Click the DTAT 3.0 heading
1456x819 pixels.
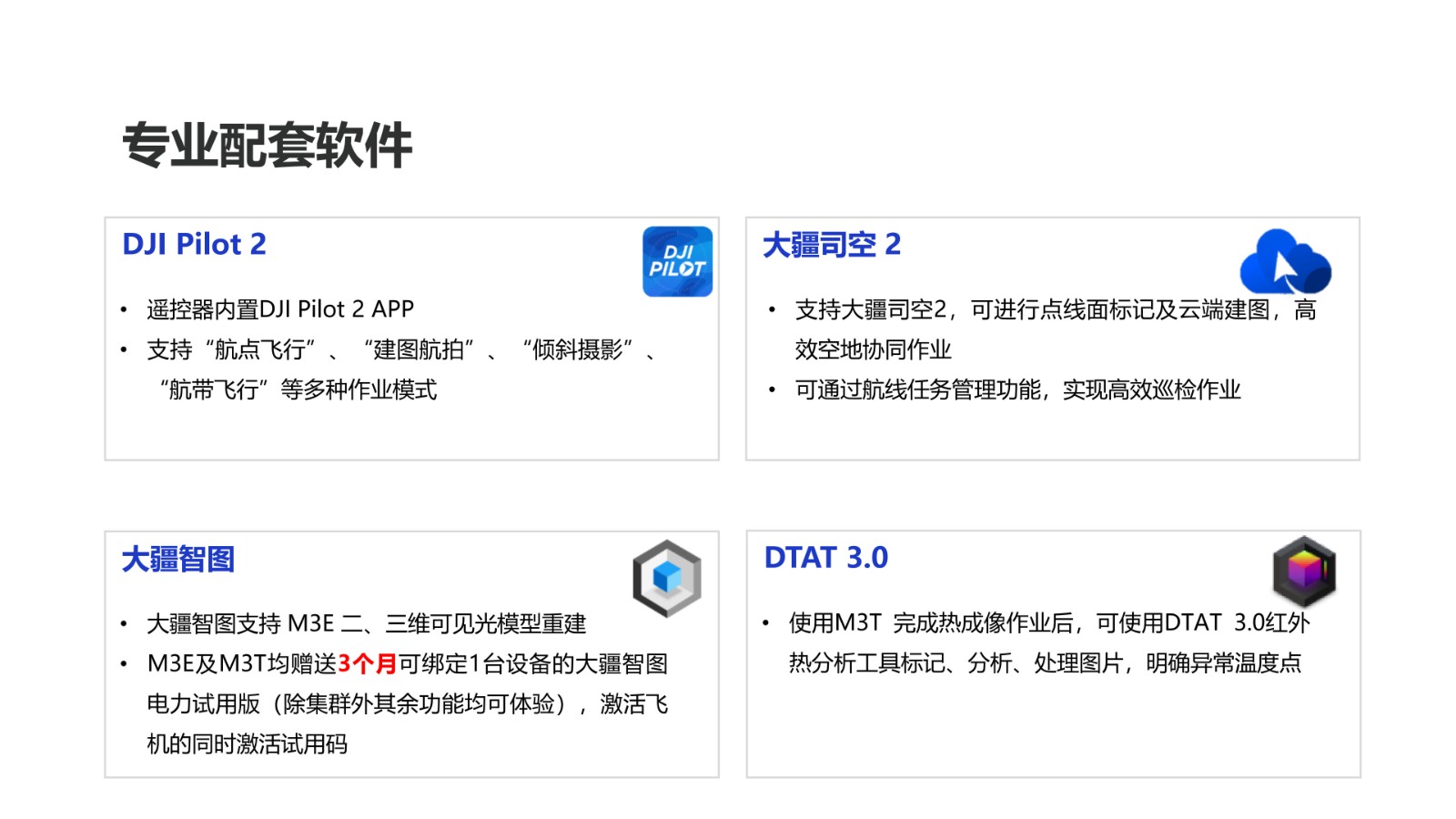click(x=825, y=557)
